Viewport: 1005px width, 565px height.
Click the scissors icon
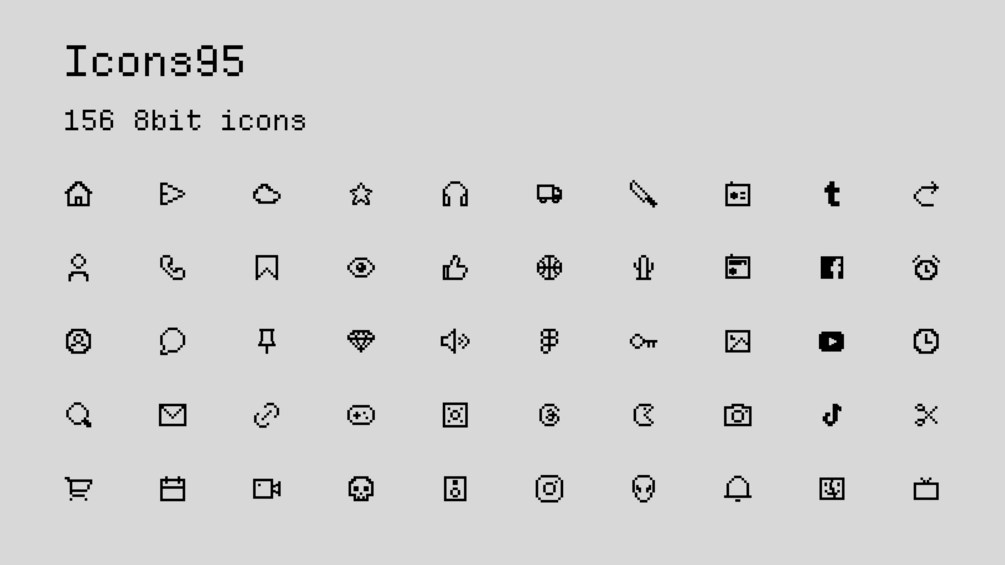tap(926, 415)
